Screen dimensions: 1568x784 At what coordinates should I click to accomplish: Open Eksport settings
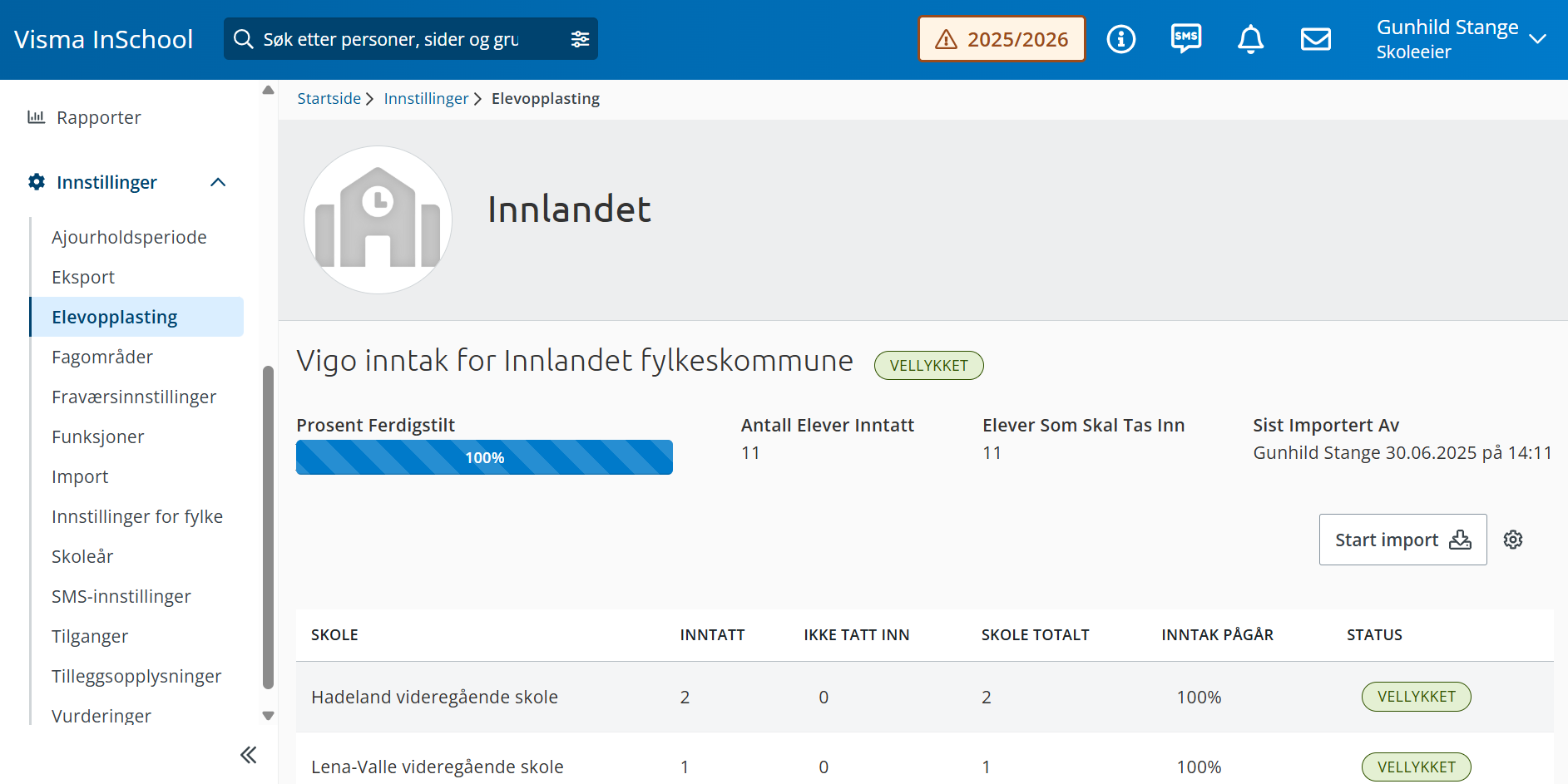tap(83, 277)
